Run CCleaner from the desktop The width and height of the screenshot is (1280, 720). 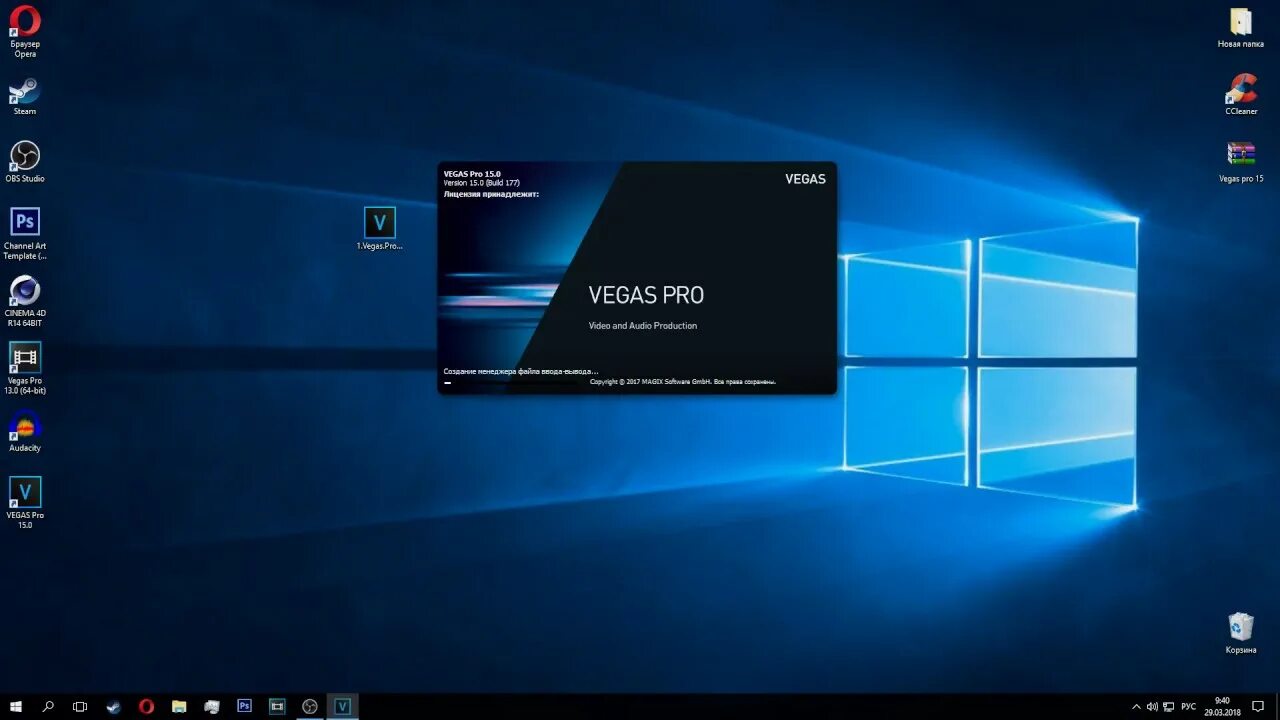coord(1240,90)
